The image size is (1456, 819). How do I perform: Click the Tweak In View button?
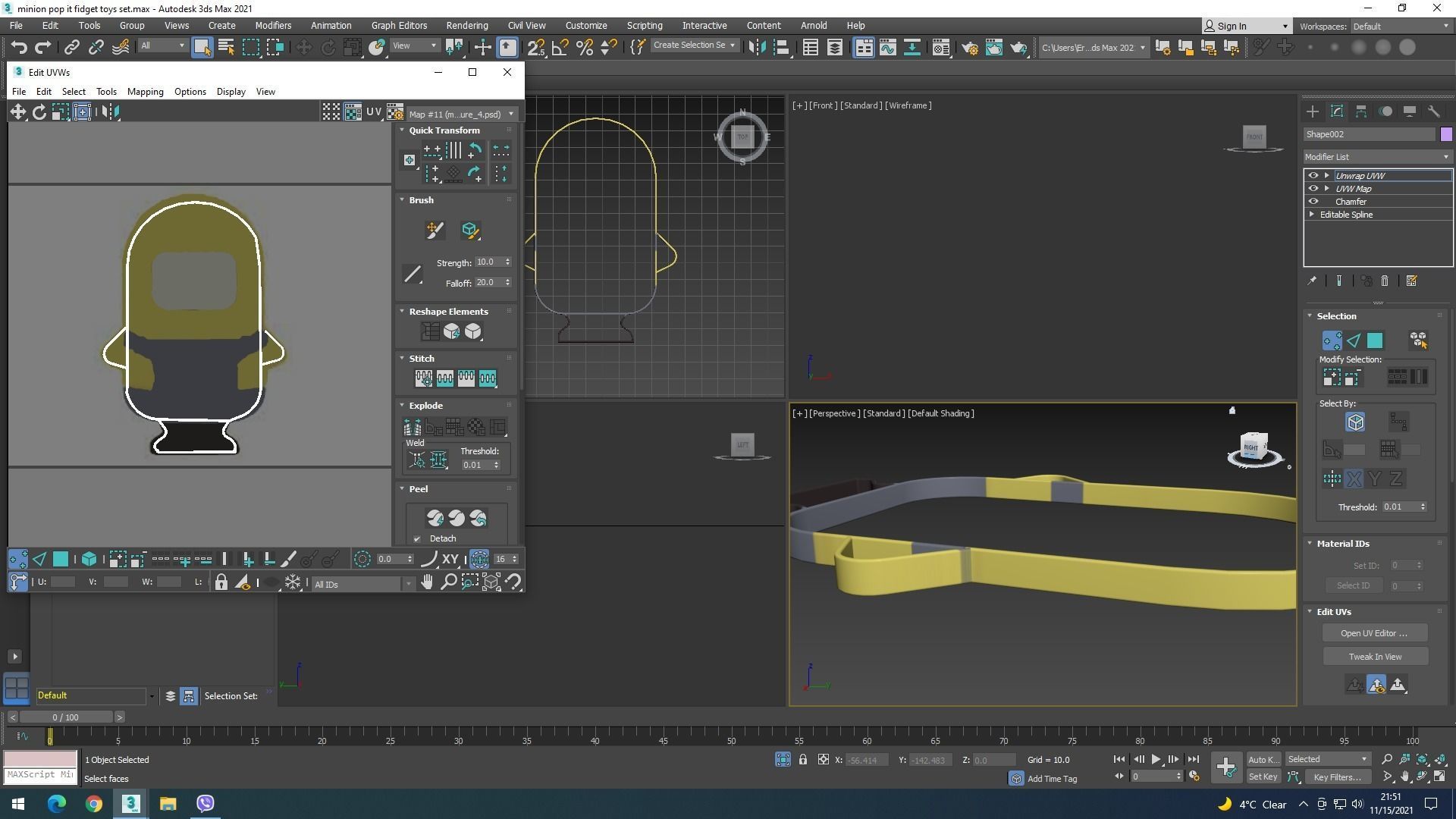tap(1374, 657)
